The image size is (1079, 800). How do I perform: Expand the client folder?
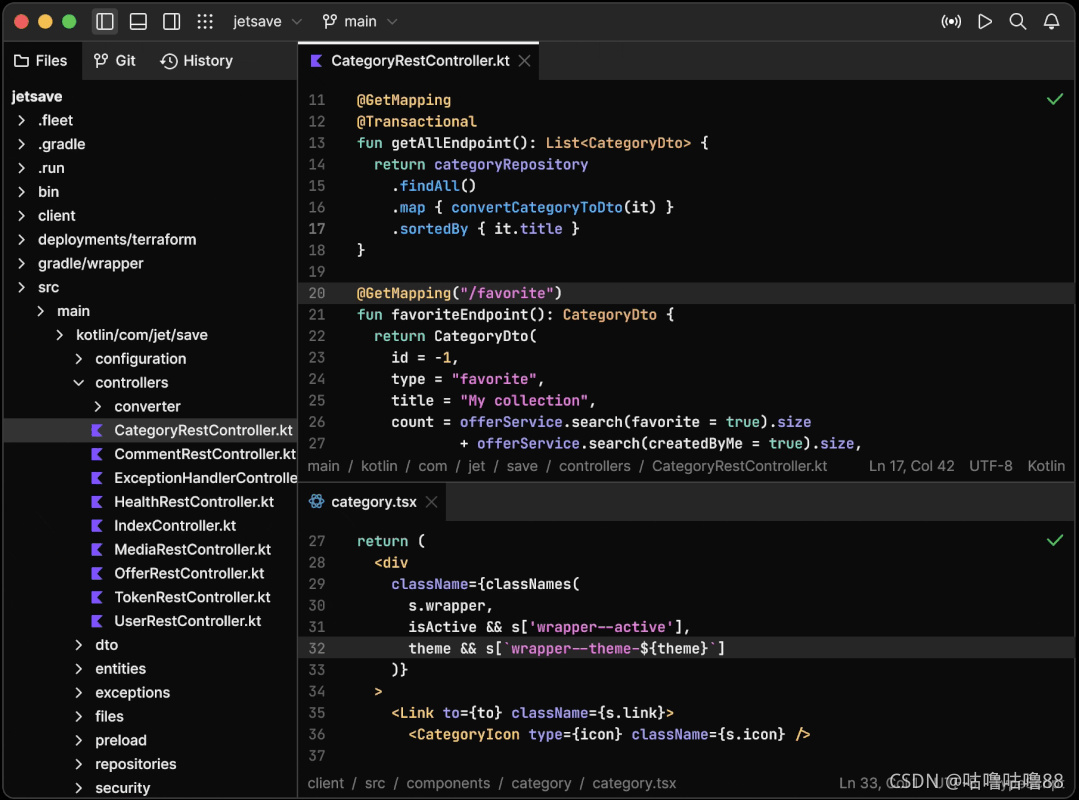21,216
